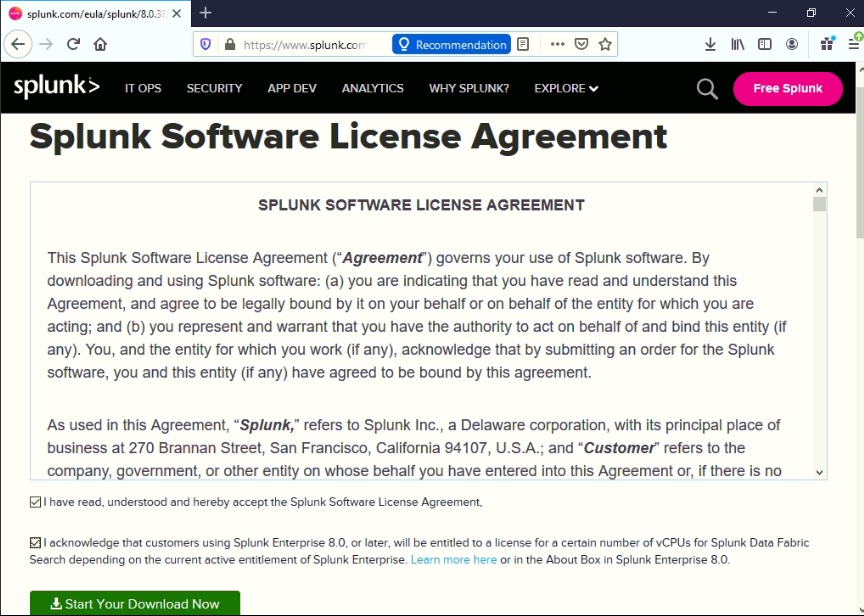This screenshot has height=616, width=864.
Task: Open the SECURITY menu
Action: tap(214, 88)
